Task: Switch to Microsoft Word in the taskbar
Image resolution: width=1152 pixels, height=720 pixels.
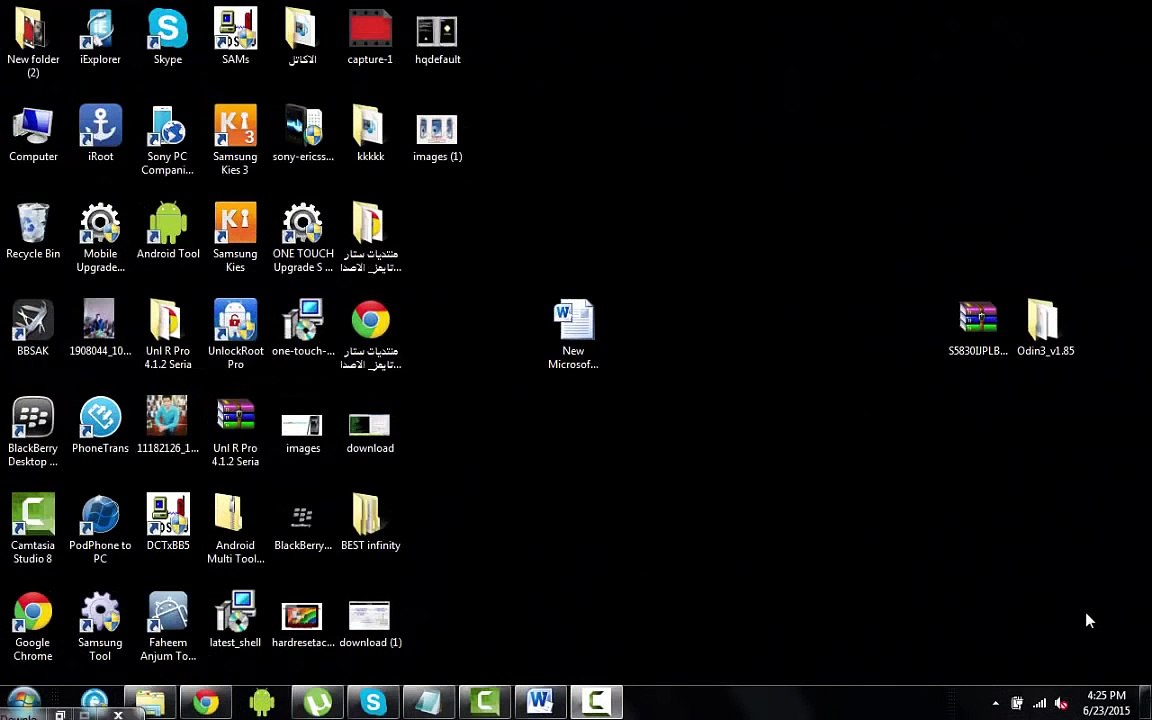Action: pos(540,702)
